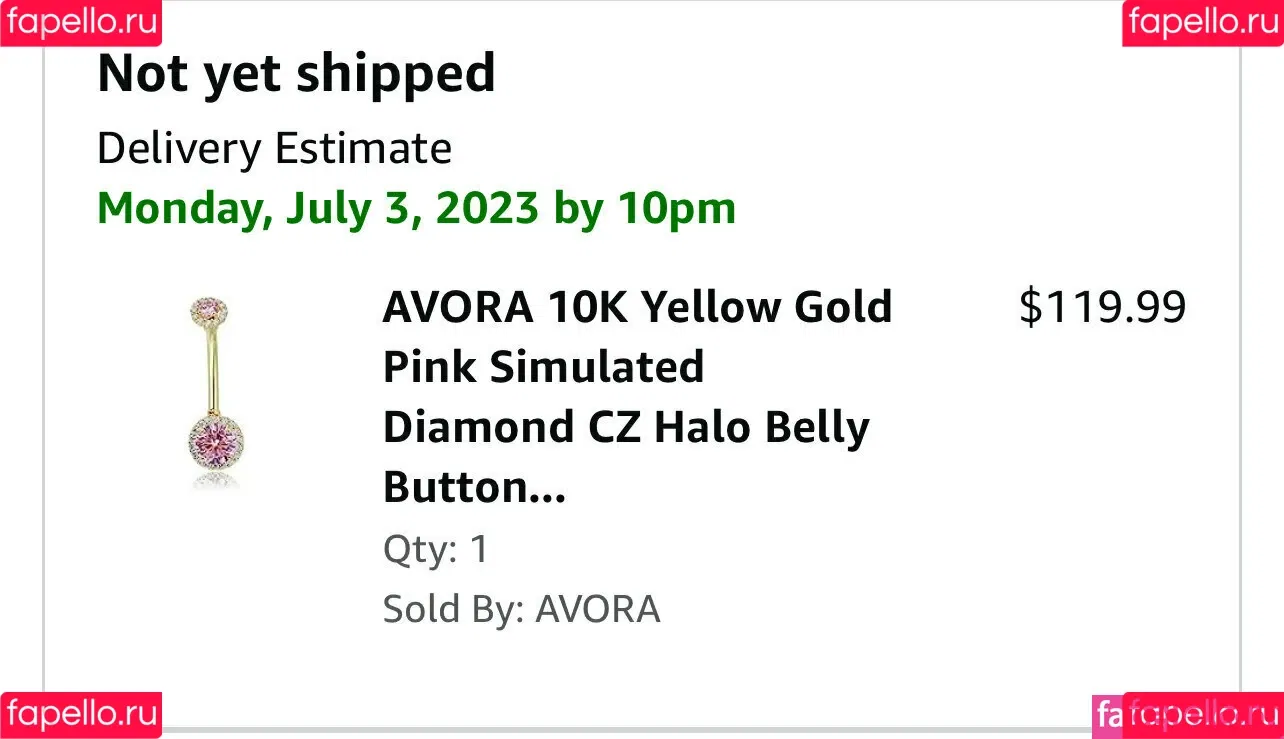Click the partially hidden pink "fa" badge
The width and height of the screenshot is (1284, 739).
pos(1107,714)
